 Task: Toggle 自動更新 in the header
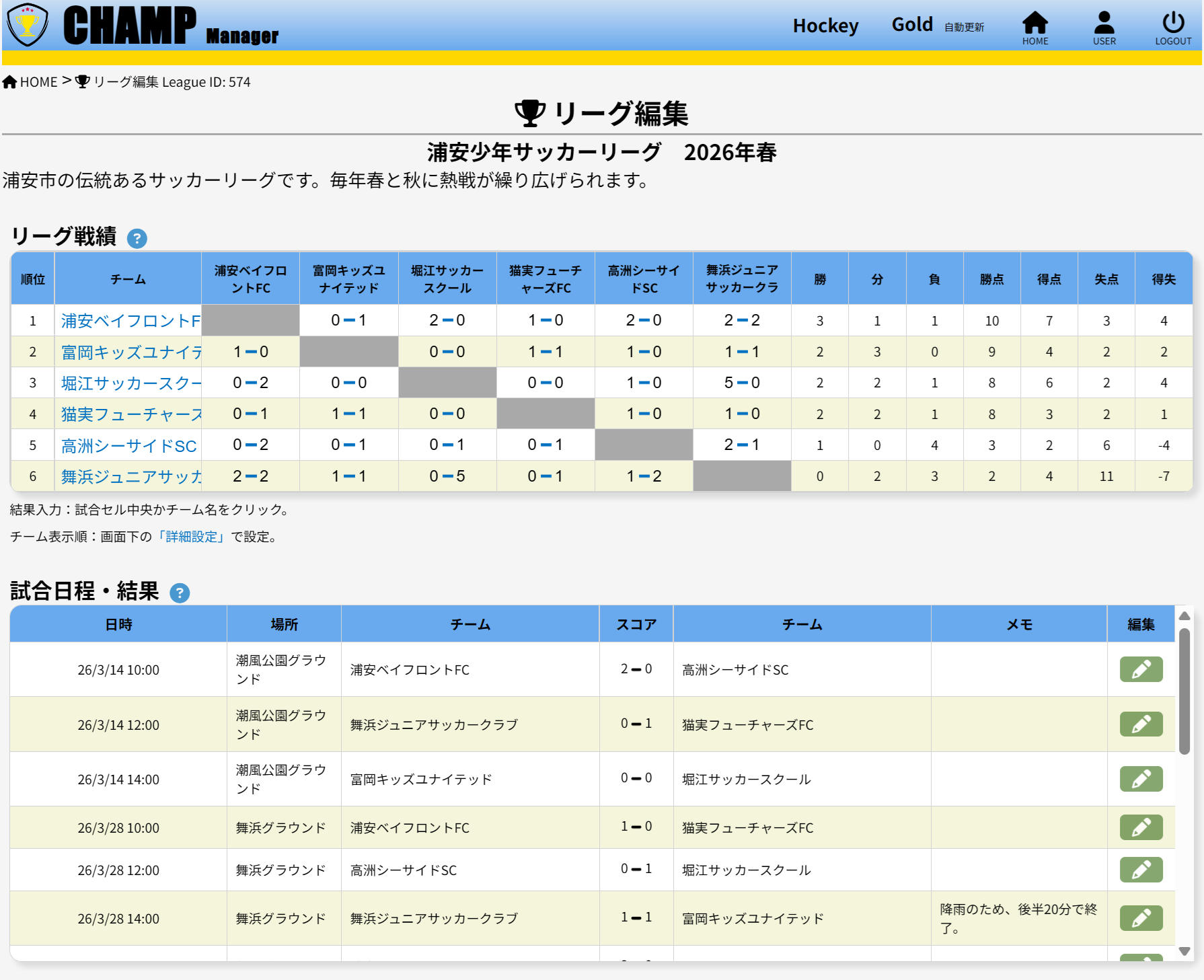963,28
